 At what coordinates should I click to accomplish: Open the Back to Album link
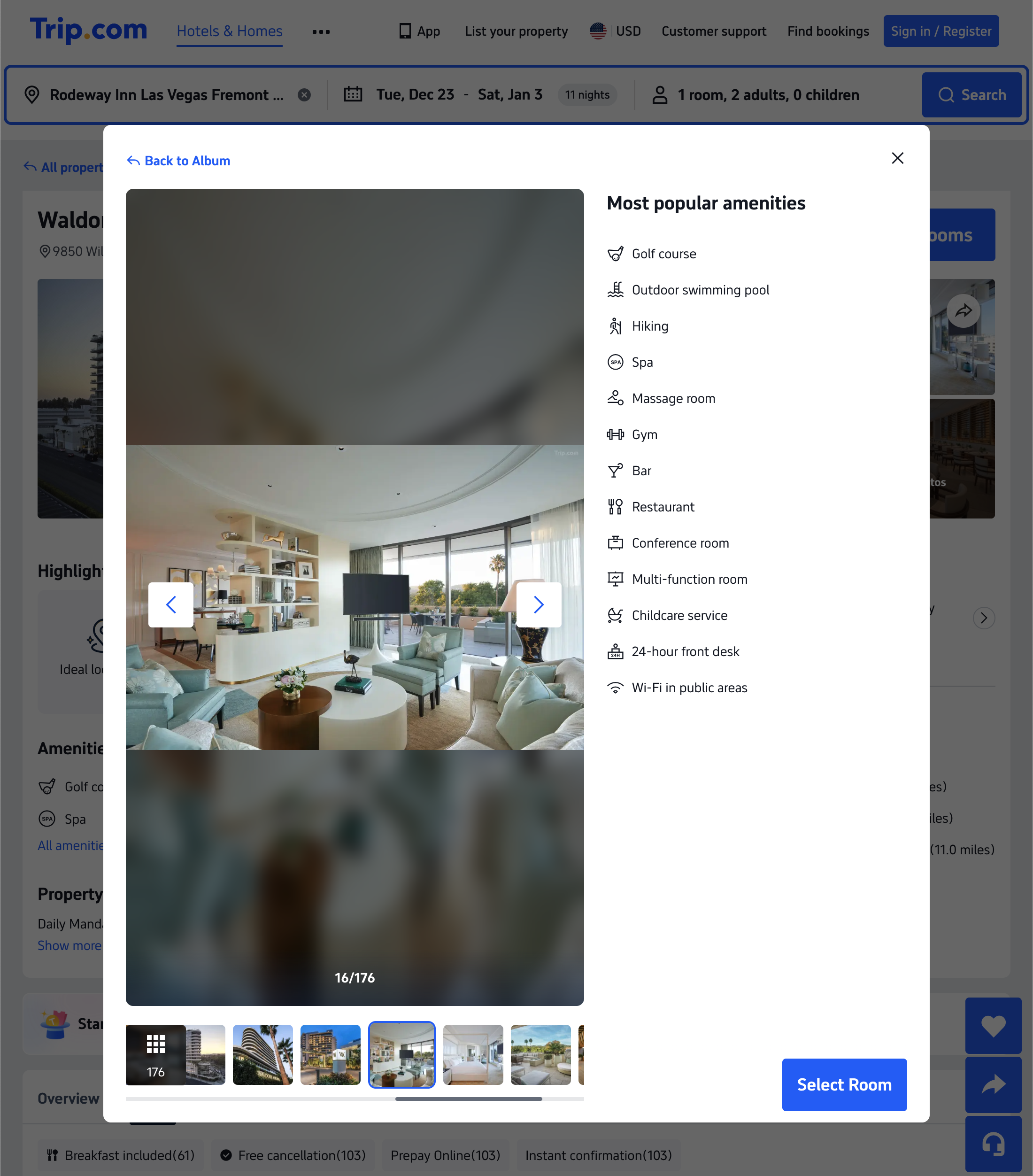point(178,161)
